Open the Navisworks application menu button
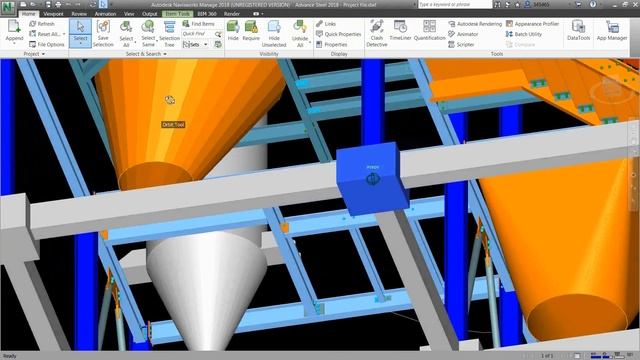The width and height of the screenshot is (640, 360). click(8, 8)
